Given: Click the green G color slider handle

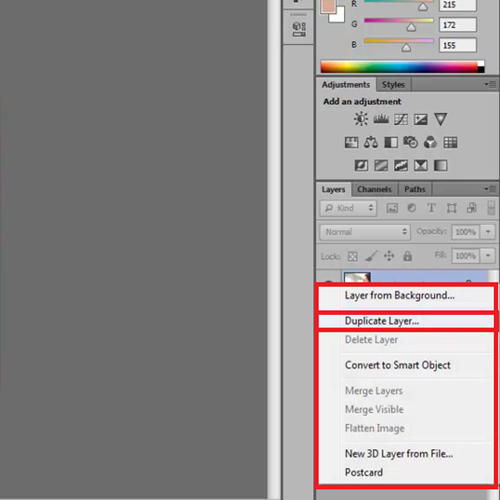Looking at the screenshot, I should point(411,27).
